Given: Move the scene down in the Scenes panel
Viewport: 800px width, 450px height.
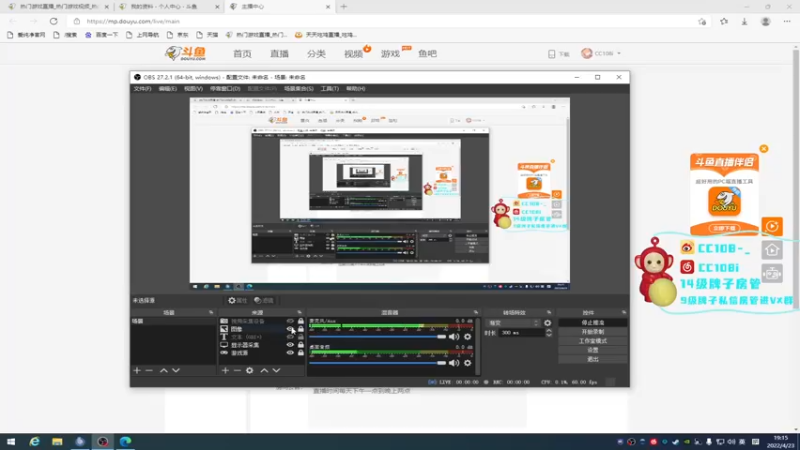Looking at the screenshot, I should click(176, 370).
